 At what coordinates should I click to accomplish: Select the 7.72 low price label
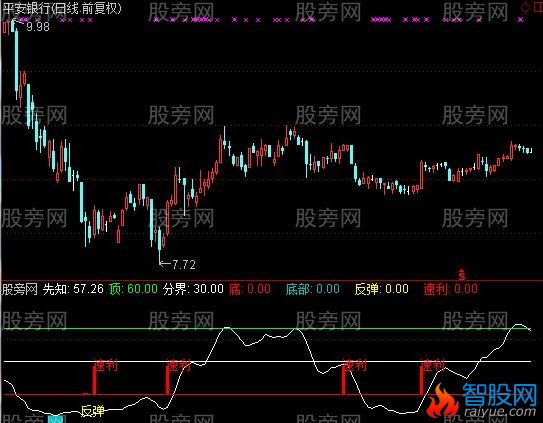[184, 265]
